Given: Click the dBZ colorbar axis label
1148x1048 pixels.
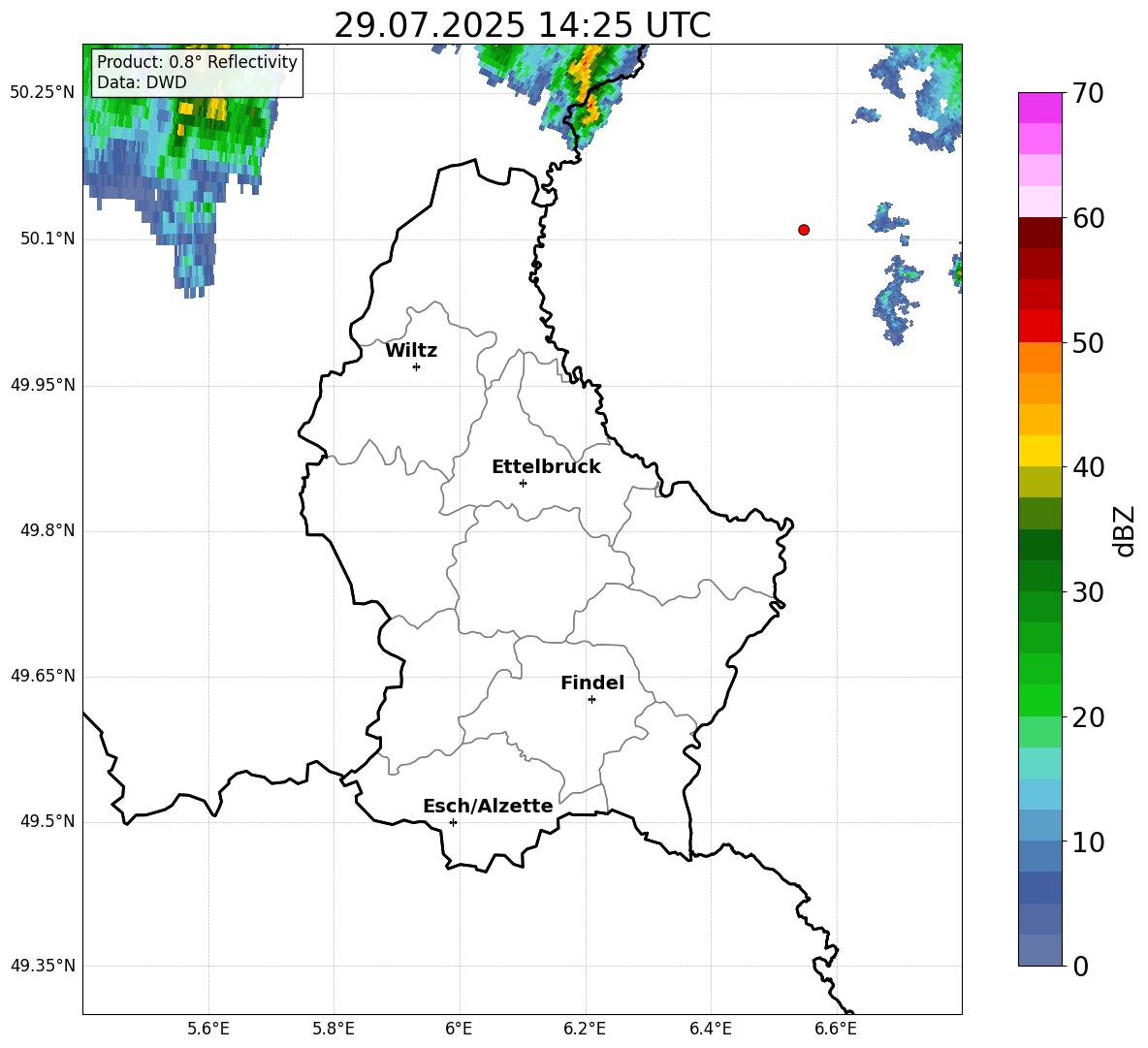Looking at the screenshot, I should 1123,530.
